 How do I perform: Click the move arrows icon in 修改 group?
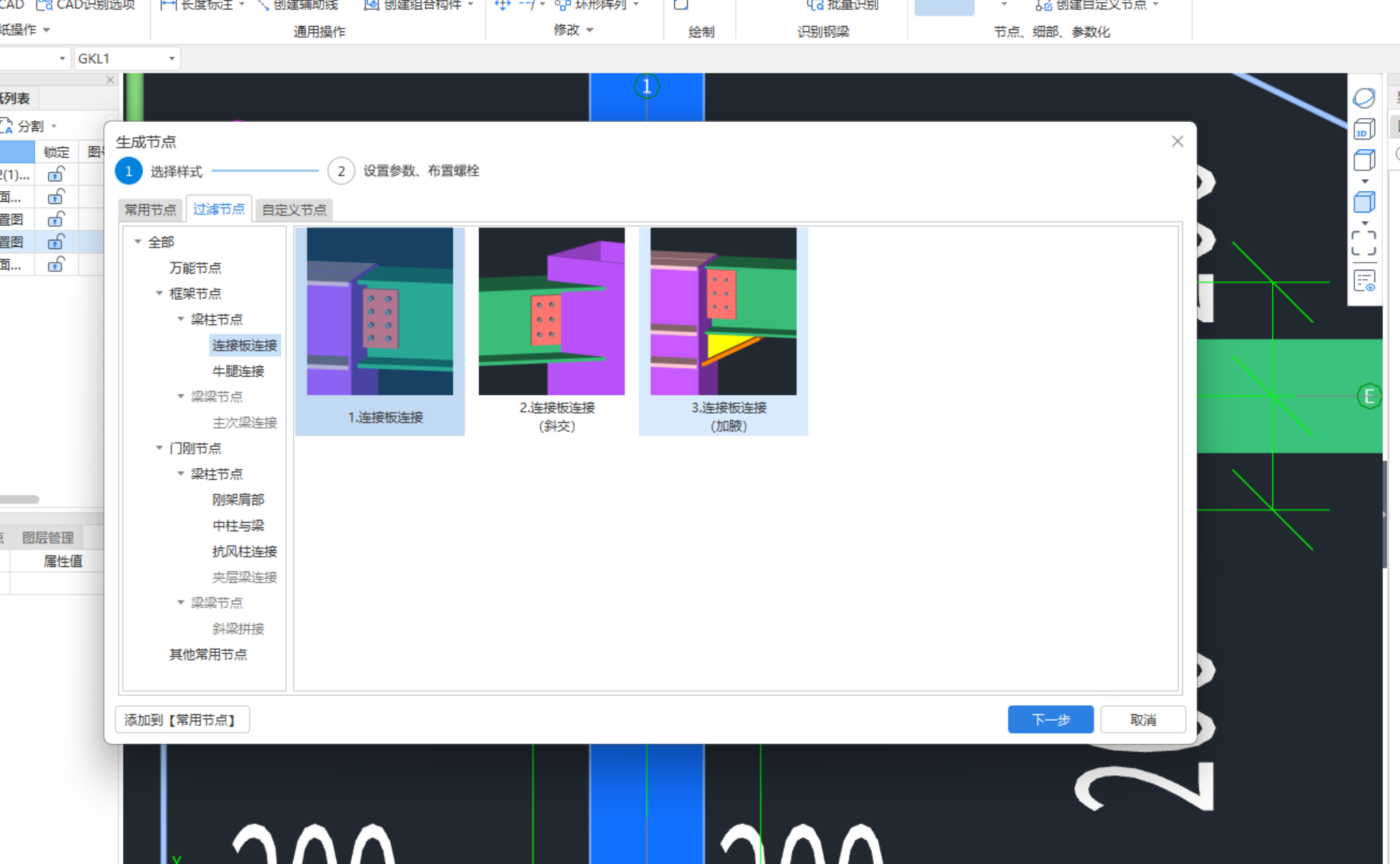(502, 5)
